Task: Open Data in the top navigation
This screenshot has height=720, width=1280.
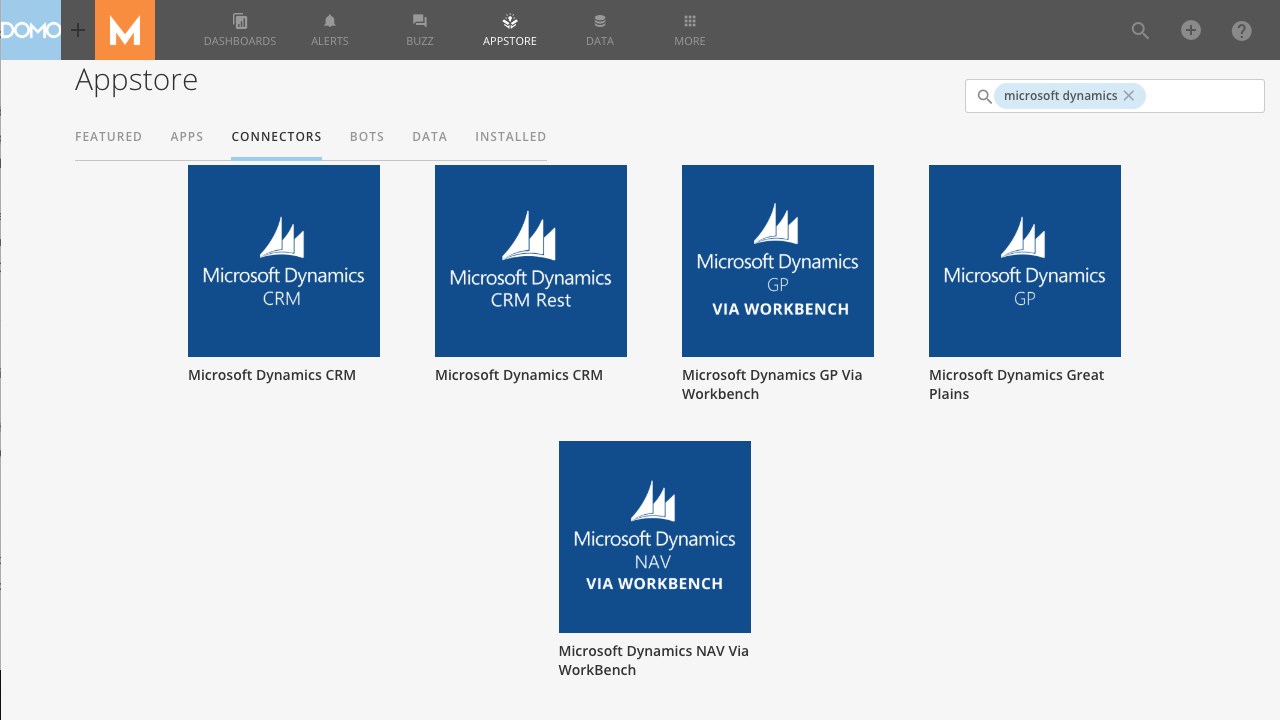Action: (x=600, y=30)
